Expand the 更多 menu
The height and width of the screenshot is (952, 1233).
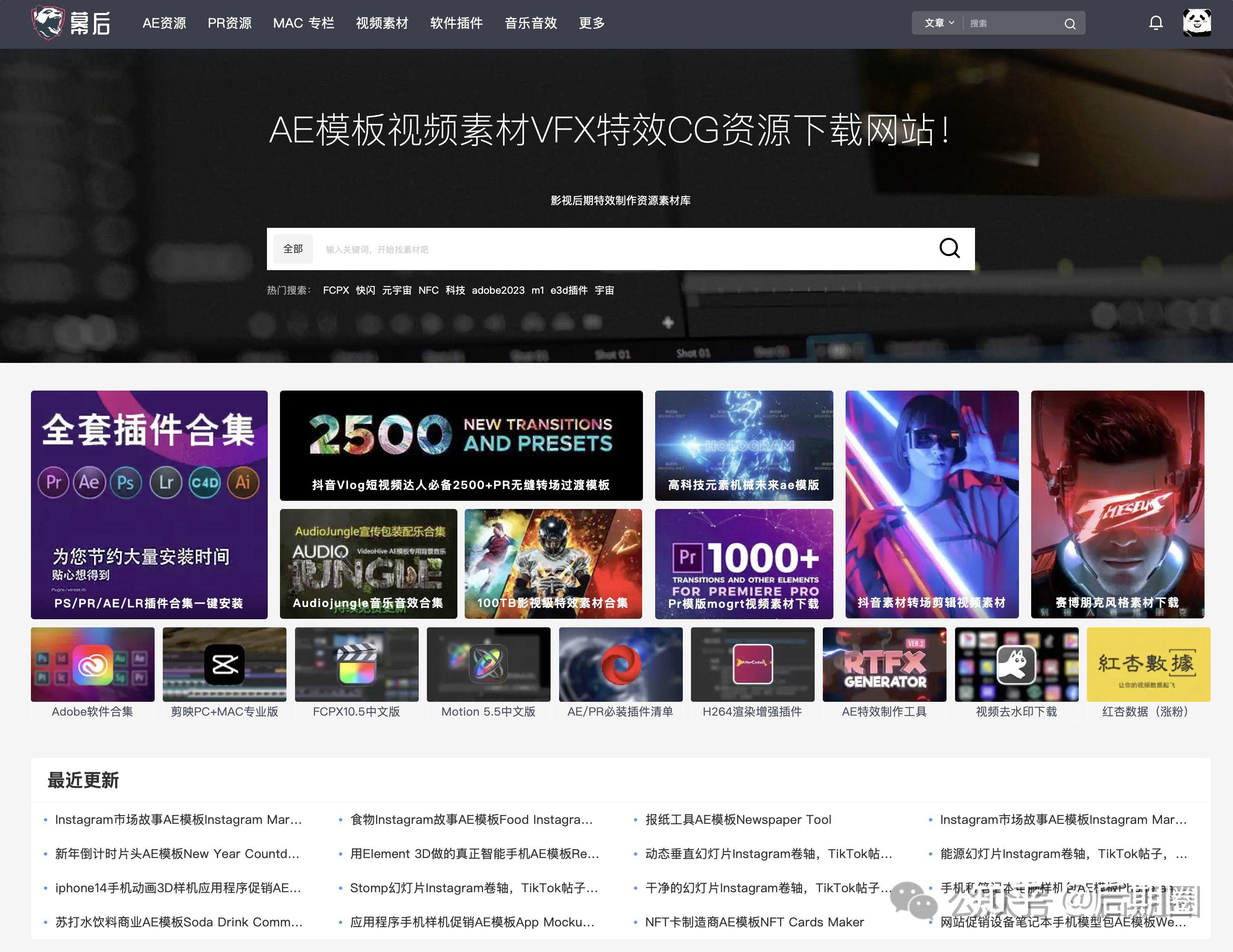click(592, 23)
